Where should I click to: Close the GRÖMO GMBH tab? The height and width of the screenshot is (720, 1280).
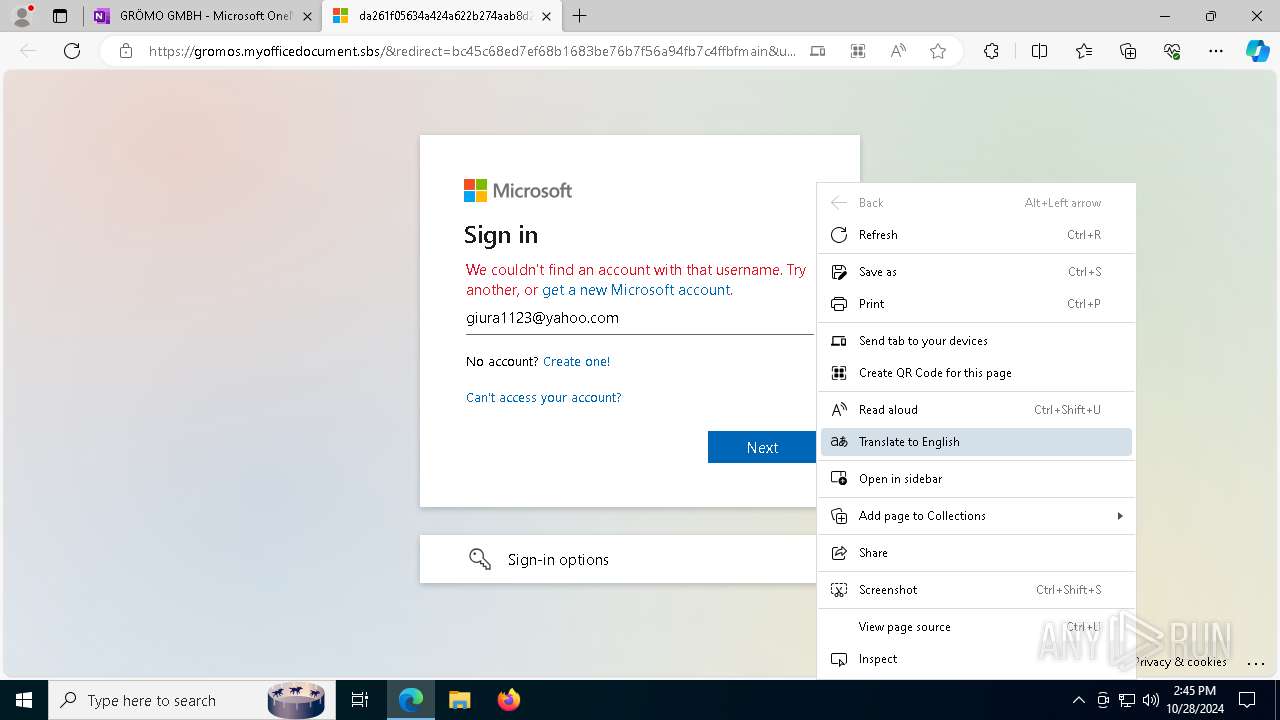click(306, 16)
